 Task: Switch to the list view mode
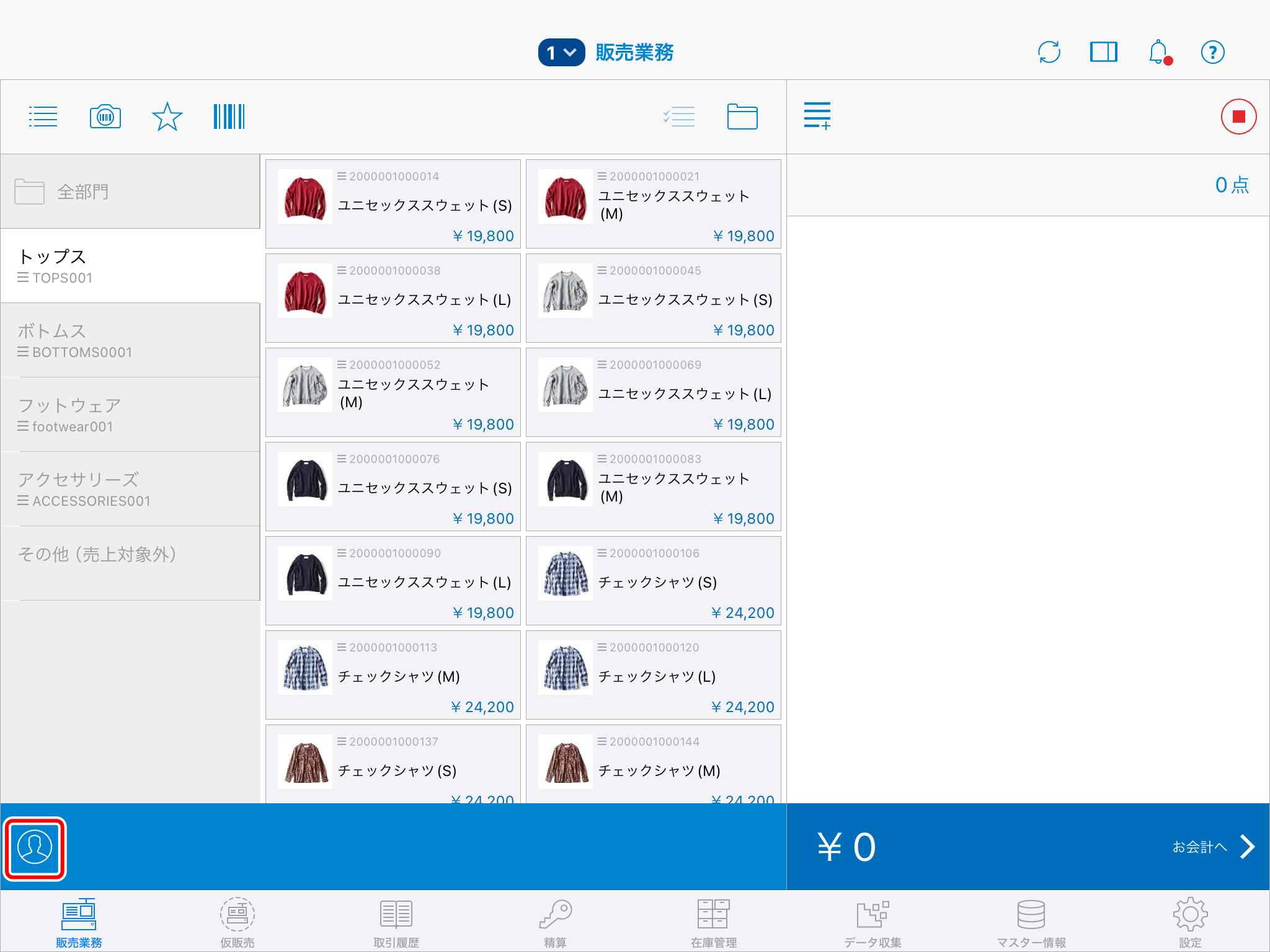click(43, 117)
